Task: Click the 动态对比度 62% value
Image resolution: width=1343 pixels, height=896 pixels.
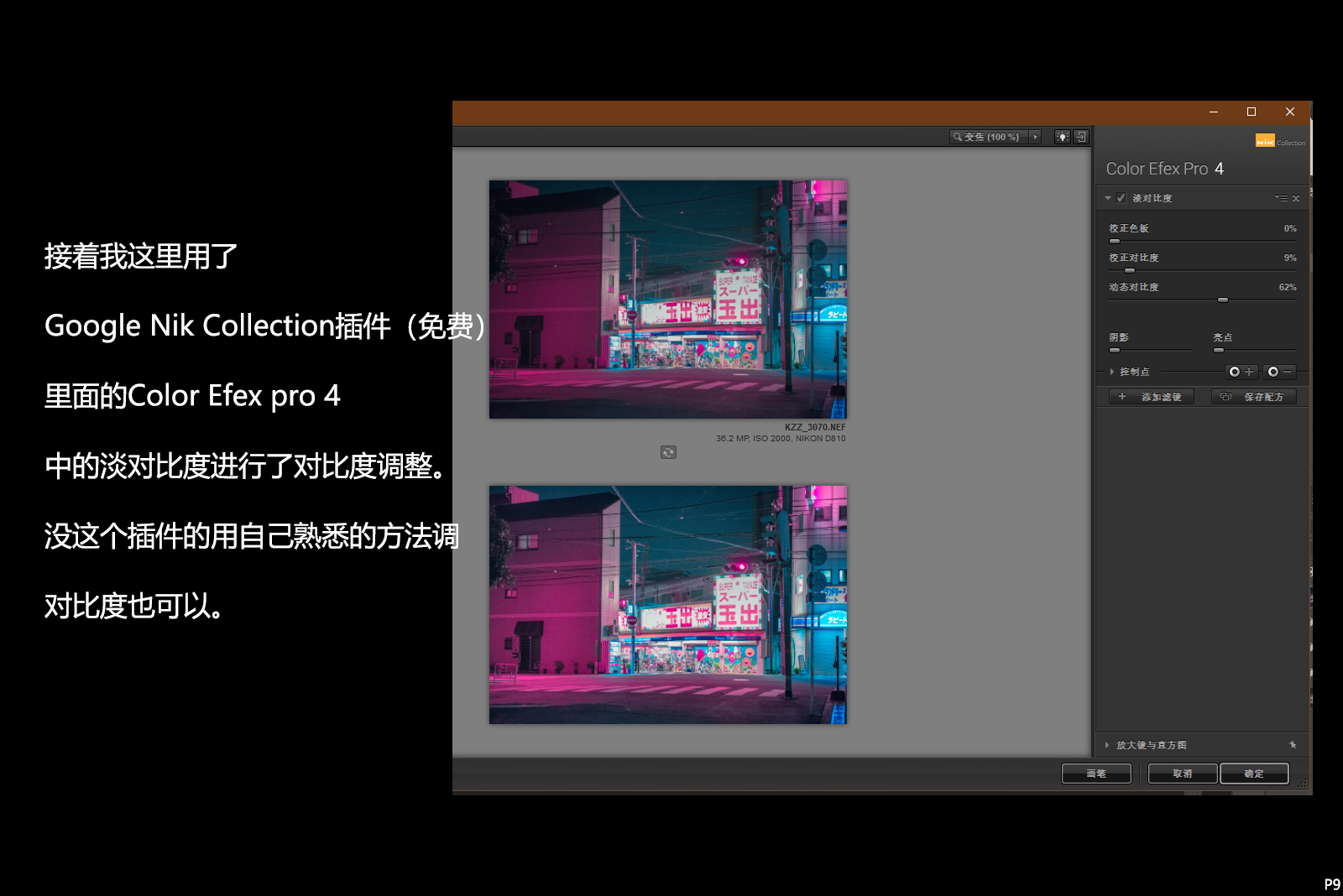Action: pyautogui.click(x=1288, y=287)
